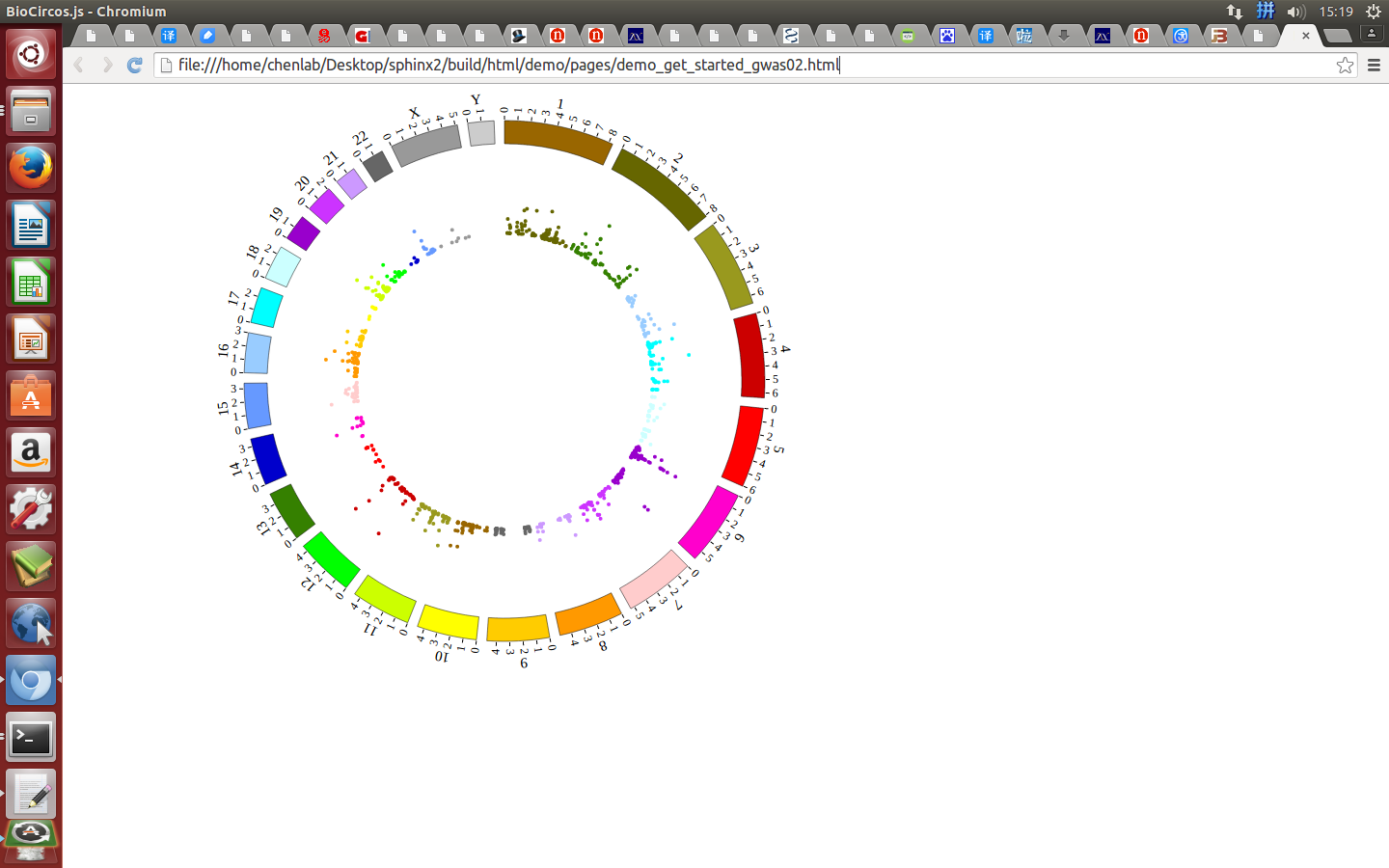Viewport: 1389px width, 868px height.
Task: Switch to the tab with the curved S favicon
Action: [x=791, y=36]
